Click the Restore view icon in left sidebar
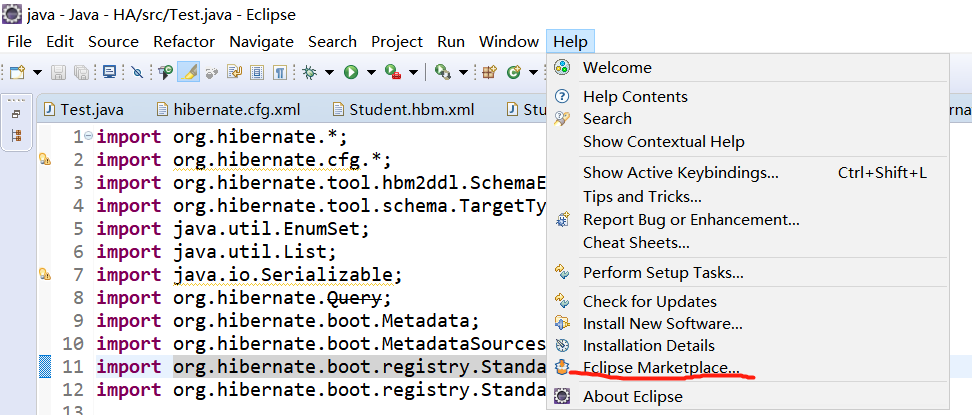972x415 pixels. point(17,114)
